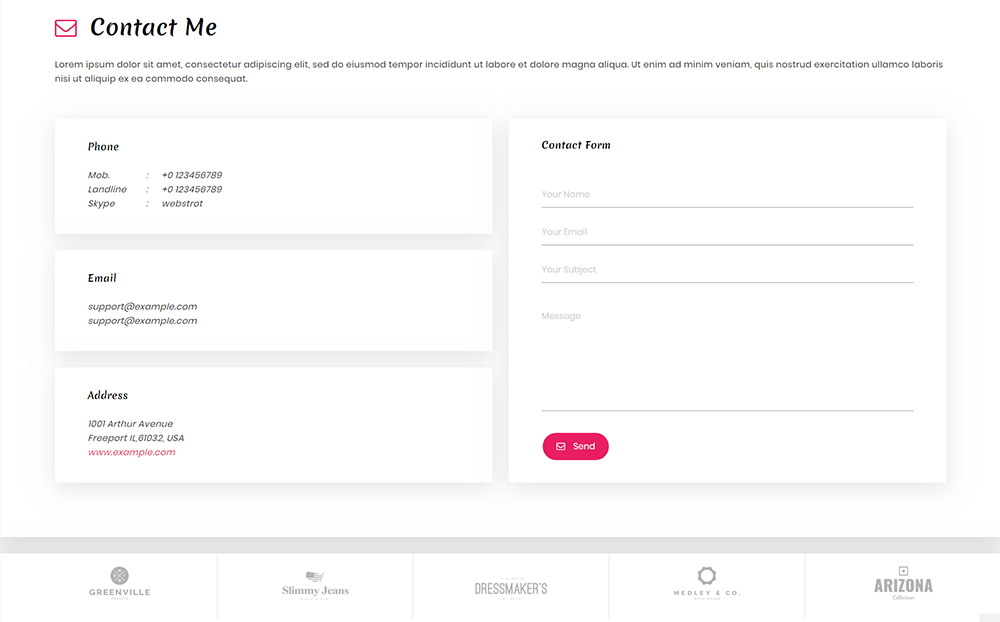The width and height of the screenshot is (1000, 622).
Task: Open the Medley & Co. logo
Action: (x=707, y=583)
